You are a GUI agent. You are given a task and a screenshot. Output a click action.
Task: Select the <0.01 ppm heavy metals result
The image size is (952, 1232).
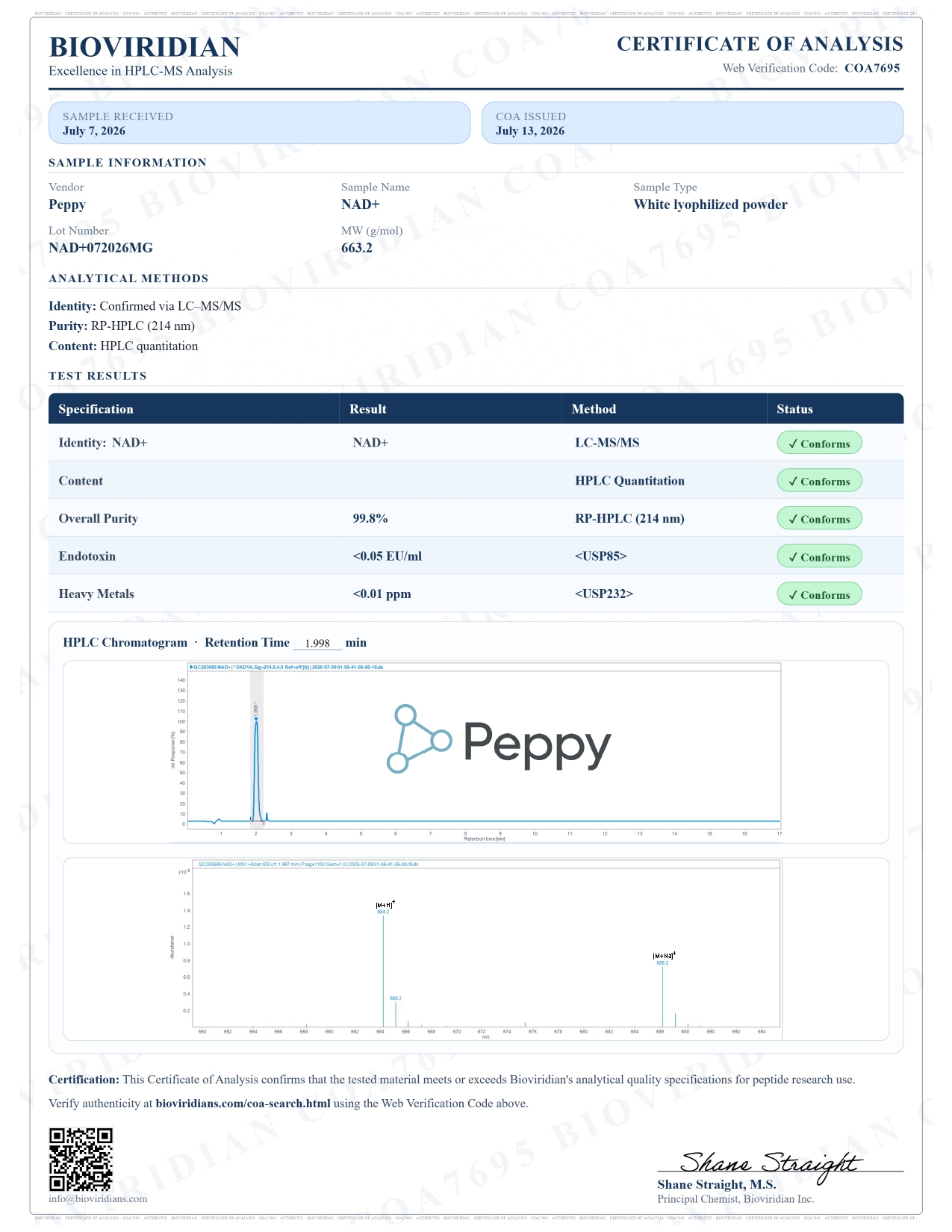tap(382, 594)
